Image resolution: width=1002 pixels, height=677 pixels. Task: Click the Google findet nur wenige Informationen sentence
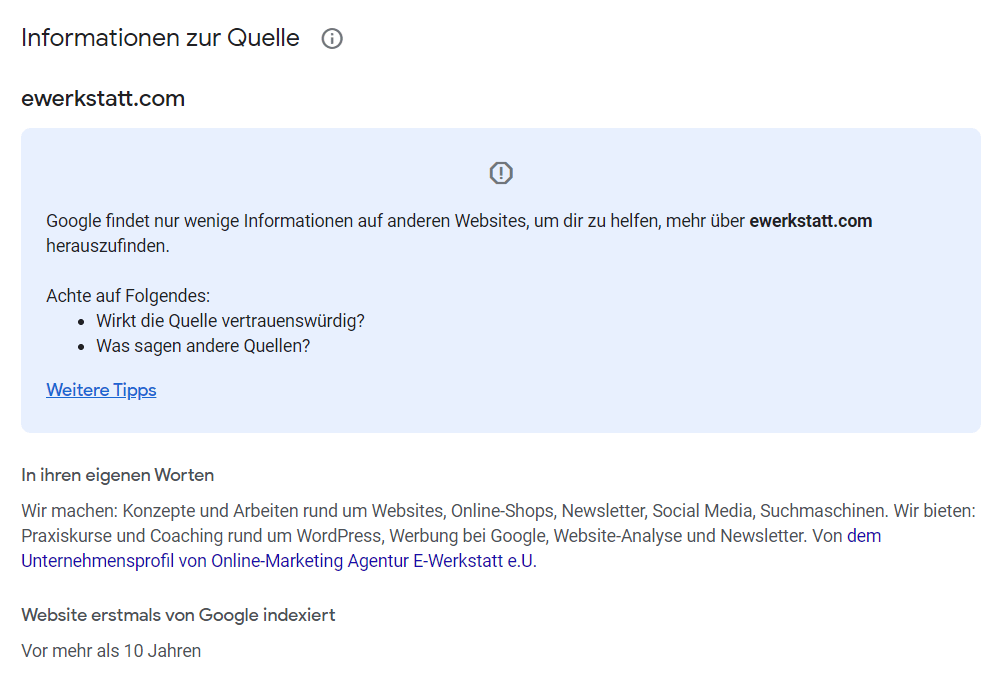pos(459,233)
